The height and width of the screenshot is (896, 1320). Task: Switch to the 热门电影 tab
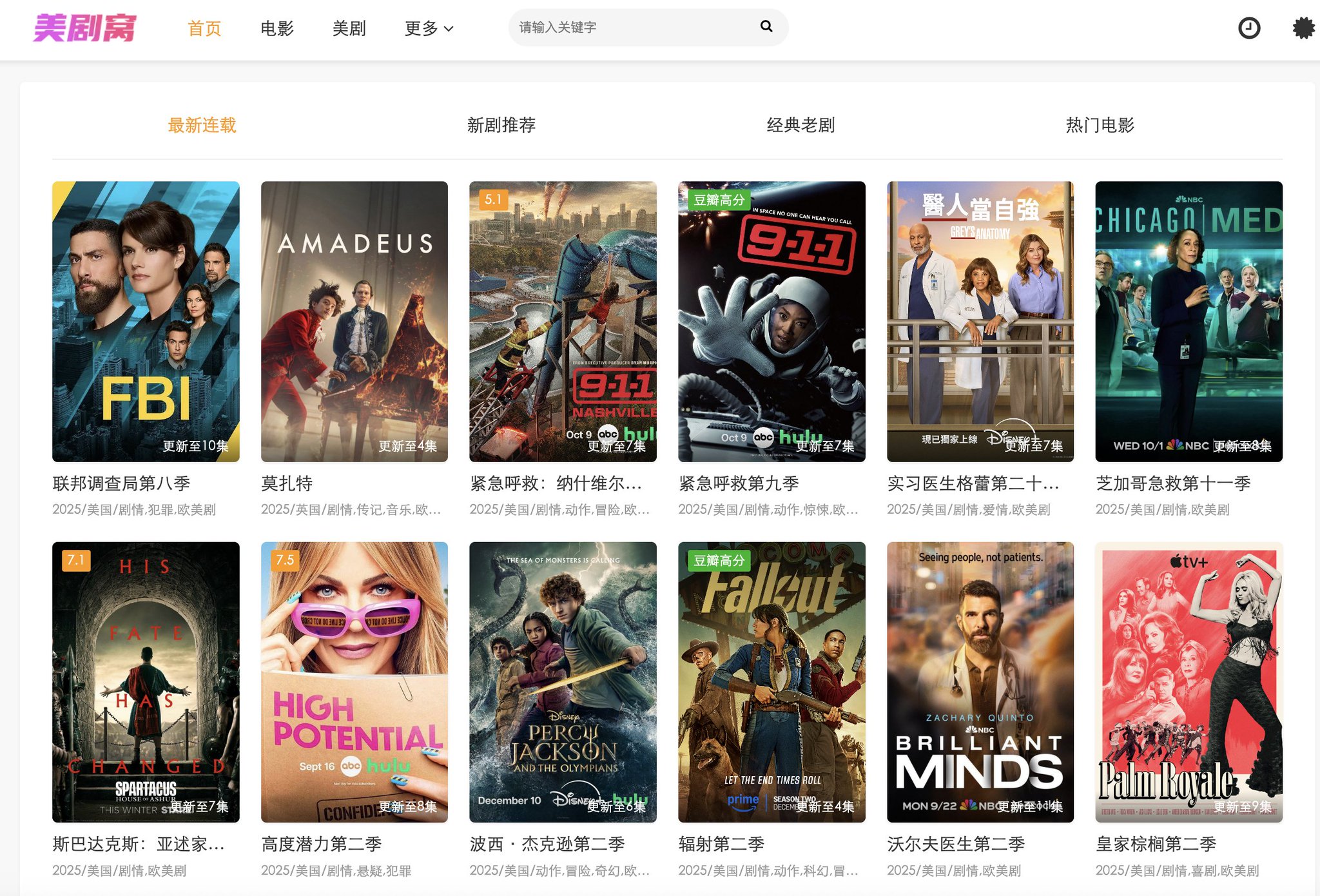click(1100, 125)
